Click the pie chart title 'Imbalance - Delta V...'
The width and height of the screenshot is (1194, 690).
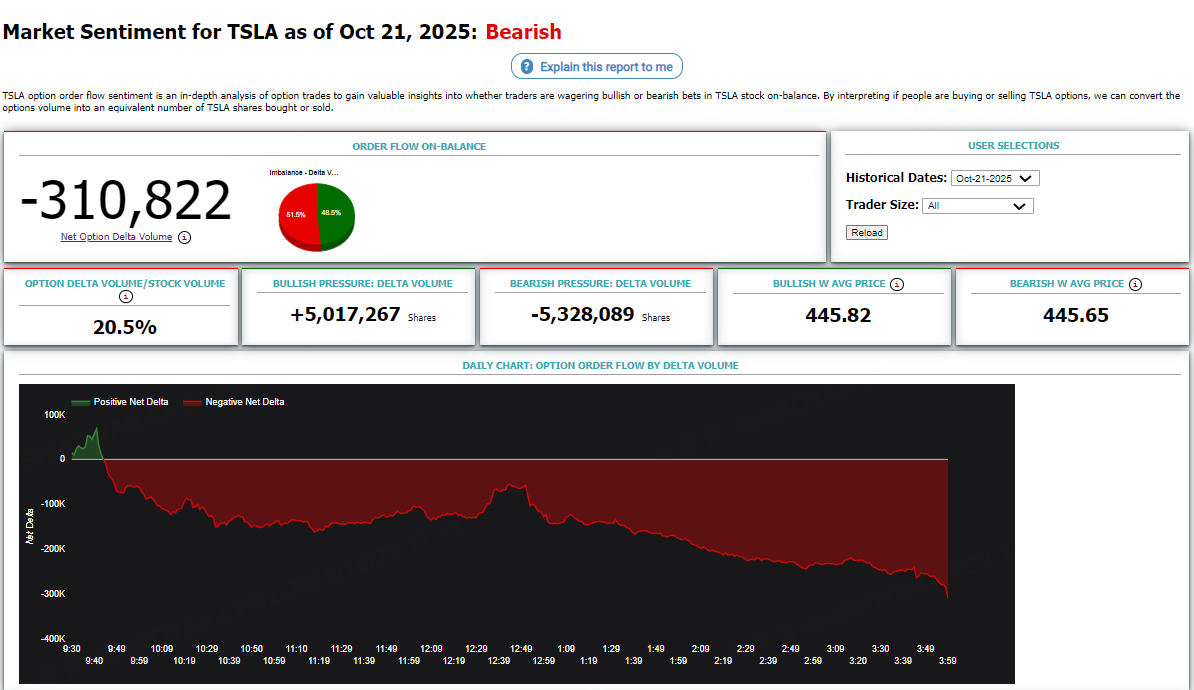tap(304, 172)
